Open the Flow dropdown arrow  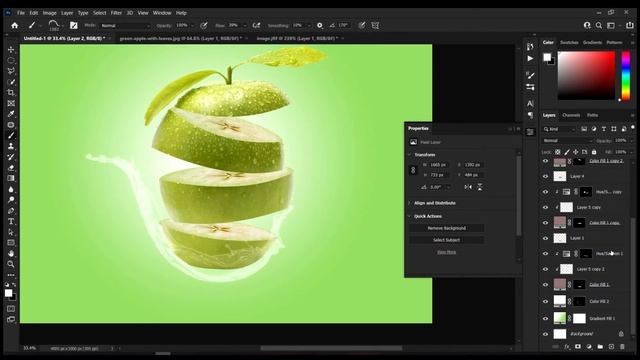[x=244, y=26]
